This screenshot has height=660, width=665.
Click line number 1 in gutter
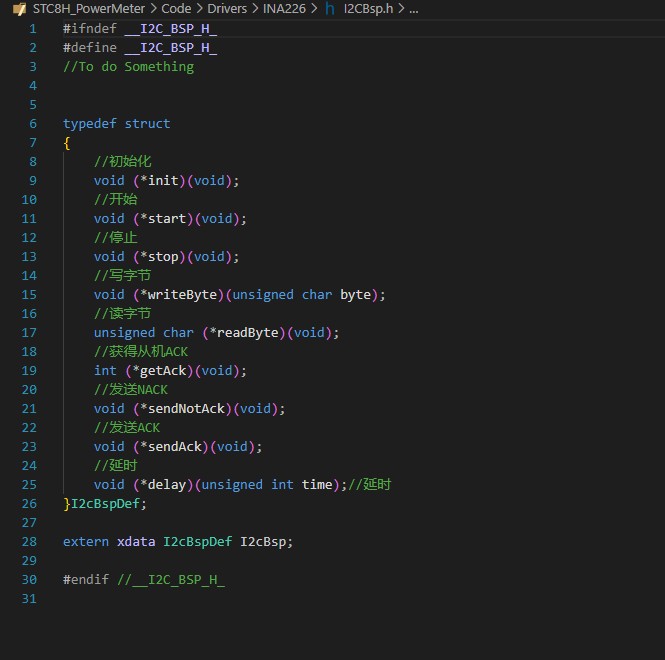[x=33, y=29]
